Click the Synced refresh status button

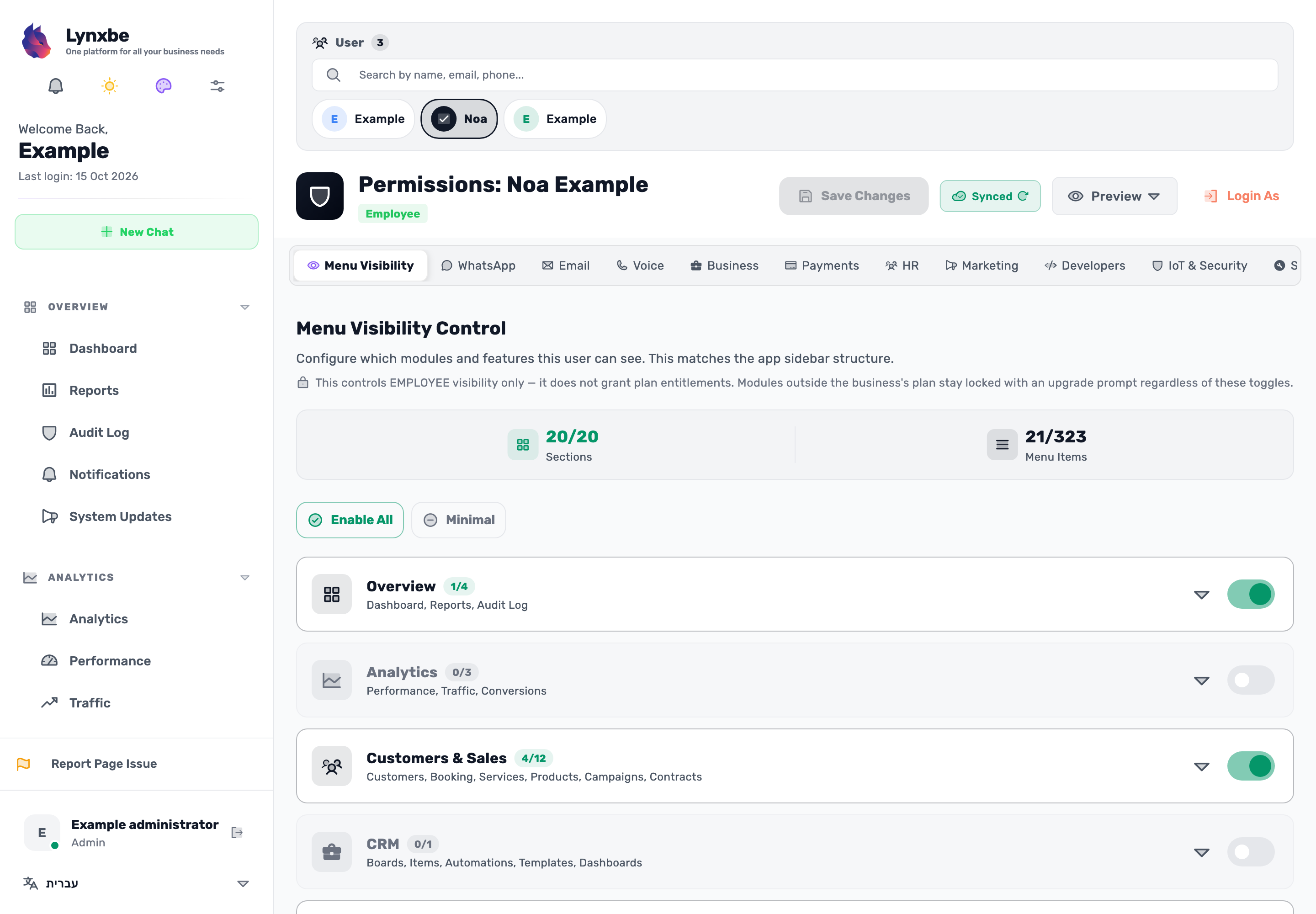[990, 196]
